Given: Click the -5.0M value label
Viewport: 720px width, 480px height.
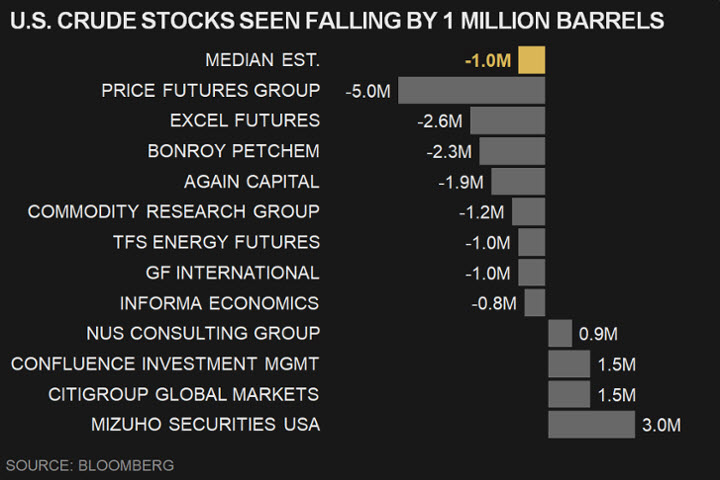Looking at the screenshot, I should click(367, 91).
